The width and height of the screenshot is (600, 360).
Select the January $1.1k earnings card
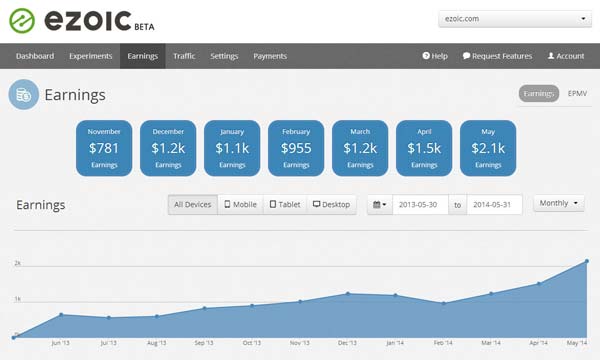pyautogui.click(x=232, y=148)
